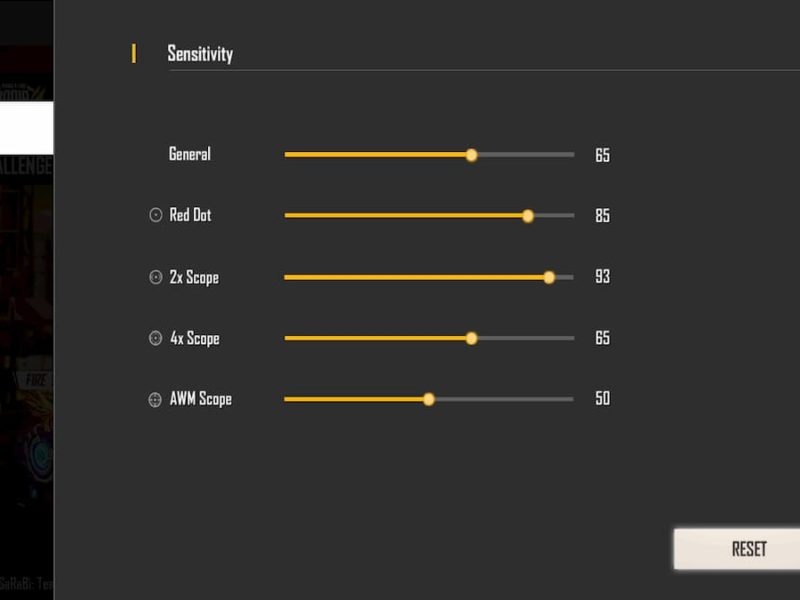This screenshot has width=800, height=600.
Task: Click the Red Dot label text
Action: pyautogui.click(x=191, y=215)
